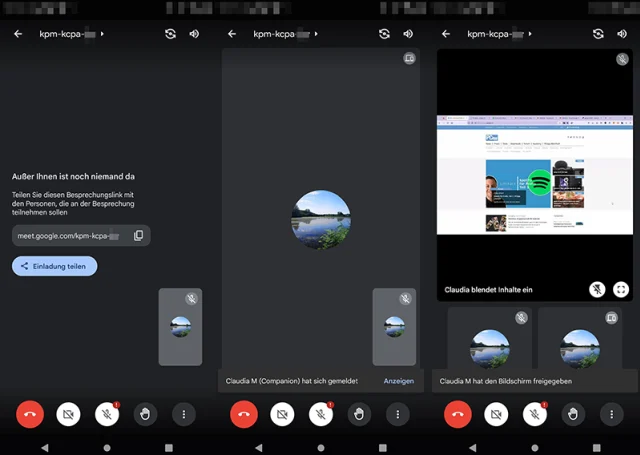Tap Einladung teilen button
Image resolution: width=640 pixels, height=455 pixels.
coord(54,266)
